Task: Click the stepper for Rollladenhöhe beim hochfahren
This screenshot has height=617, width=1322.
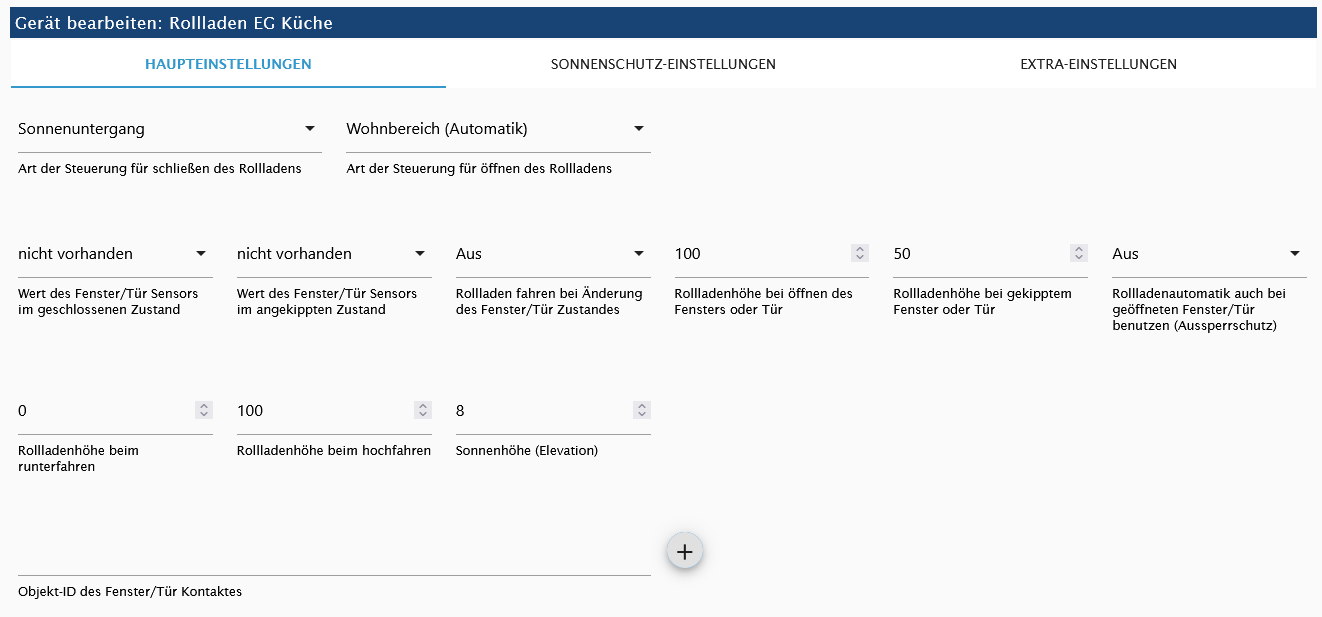Action: click(x=423, y=410)
